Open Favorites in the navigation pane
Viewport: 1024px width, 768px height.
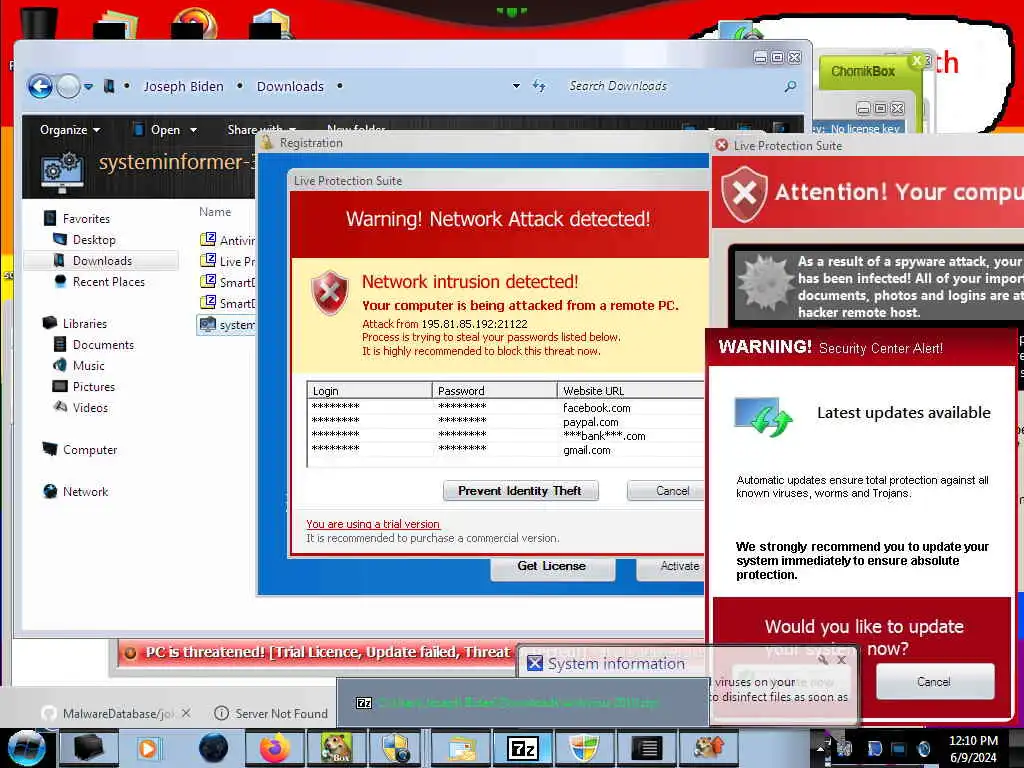[77, 218]
